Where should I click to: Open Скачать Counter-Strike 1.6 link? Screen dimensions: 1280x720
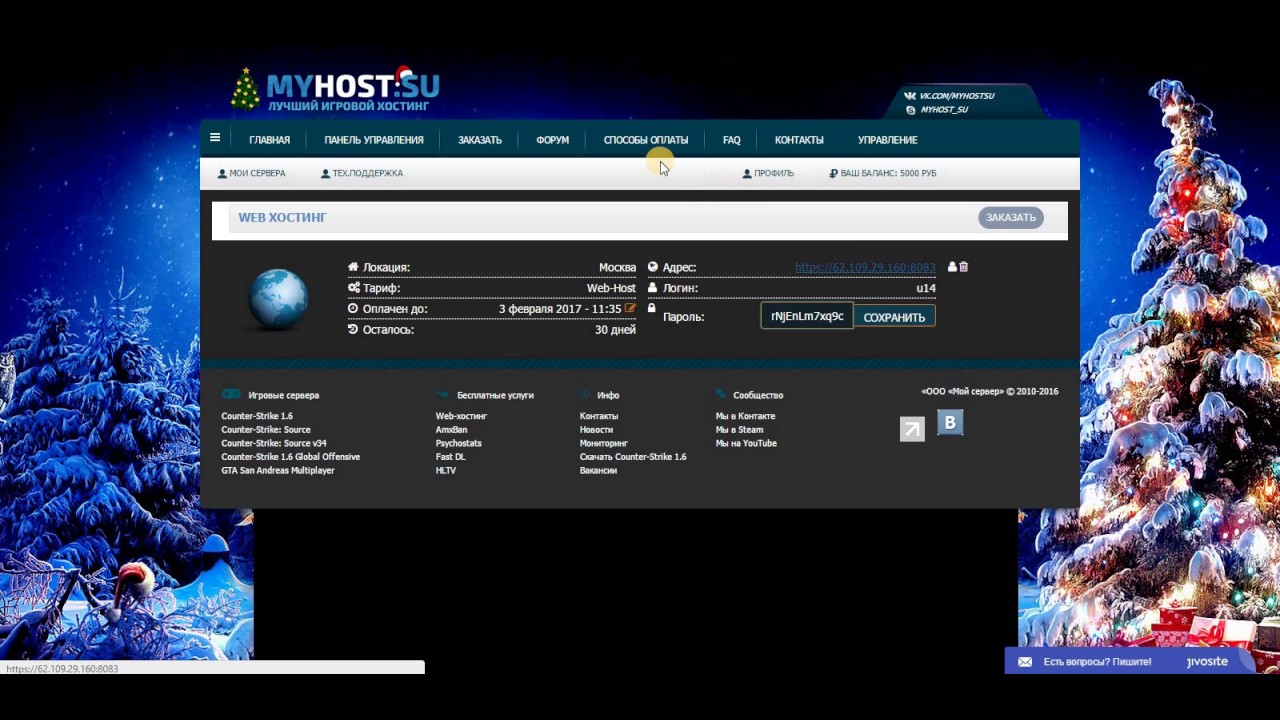633,457
